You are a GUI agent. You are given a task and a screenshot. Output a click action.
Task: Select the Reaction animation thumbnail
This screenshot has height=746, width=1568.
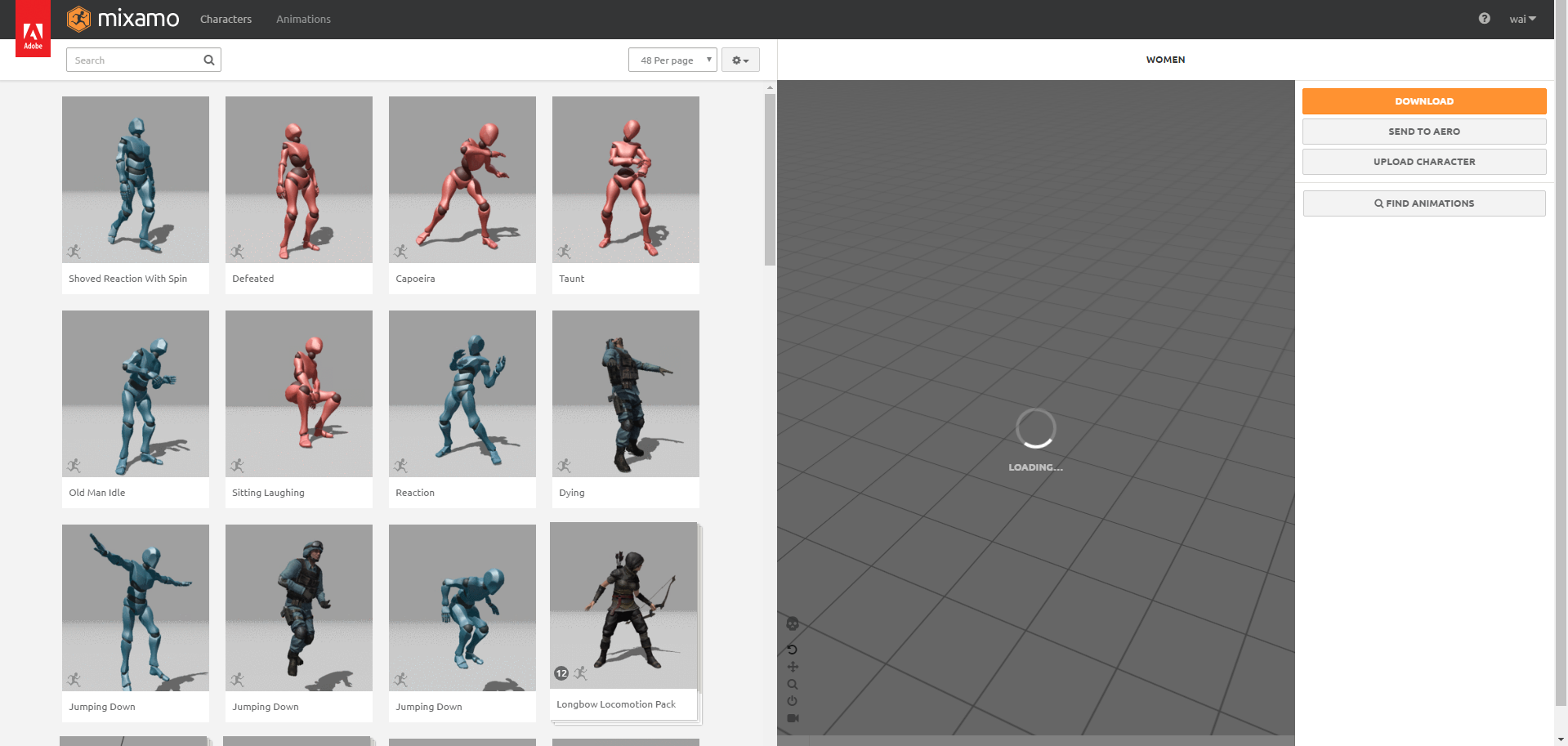click(x=462, y=394)
